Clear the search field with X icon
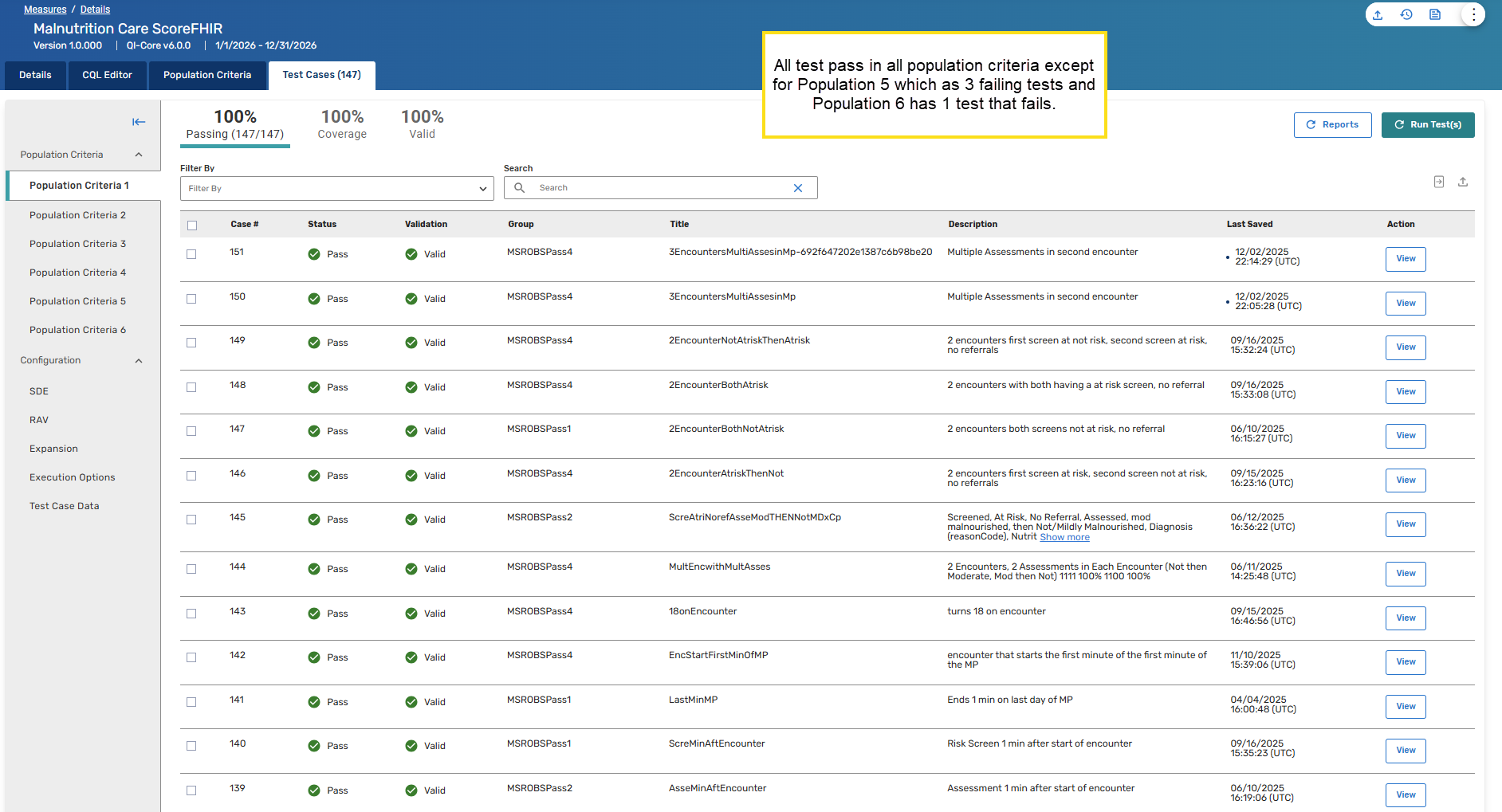The height and width of the screenshot is (812, 1502). (x=798, y=188)
